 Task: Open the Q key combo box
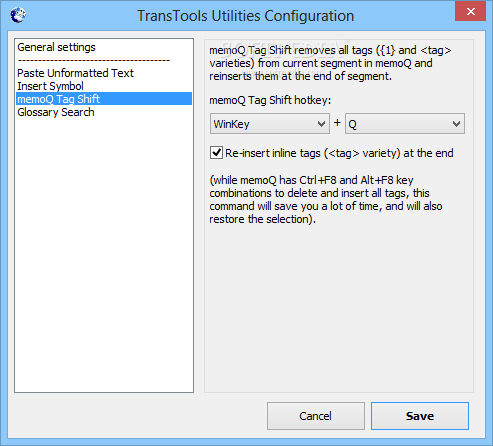405,124
